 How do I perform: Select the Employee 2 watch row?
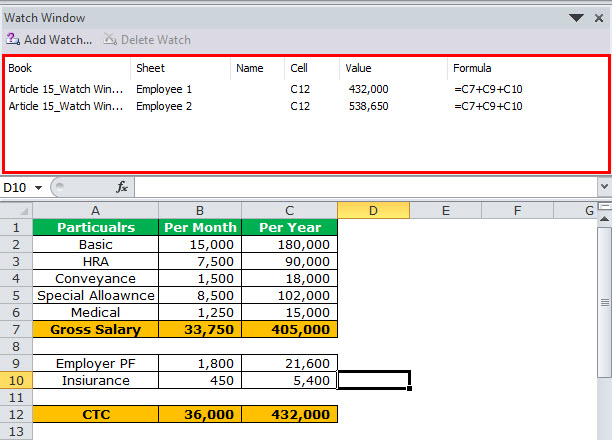(306, 106)
